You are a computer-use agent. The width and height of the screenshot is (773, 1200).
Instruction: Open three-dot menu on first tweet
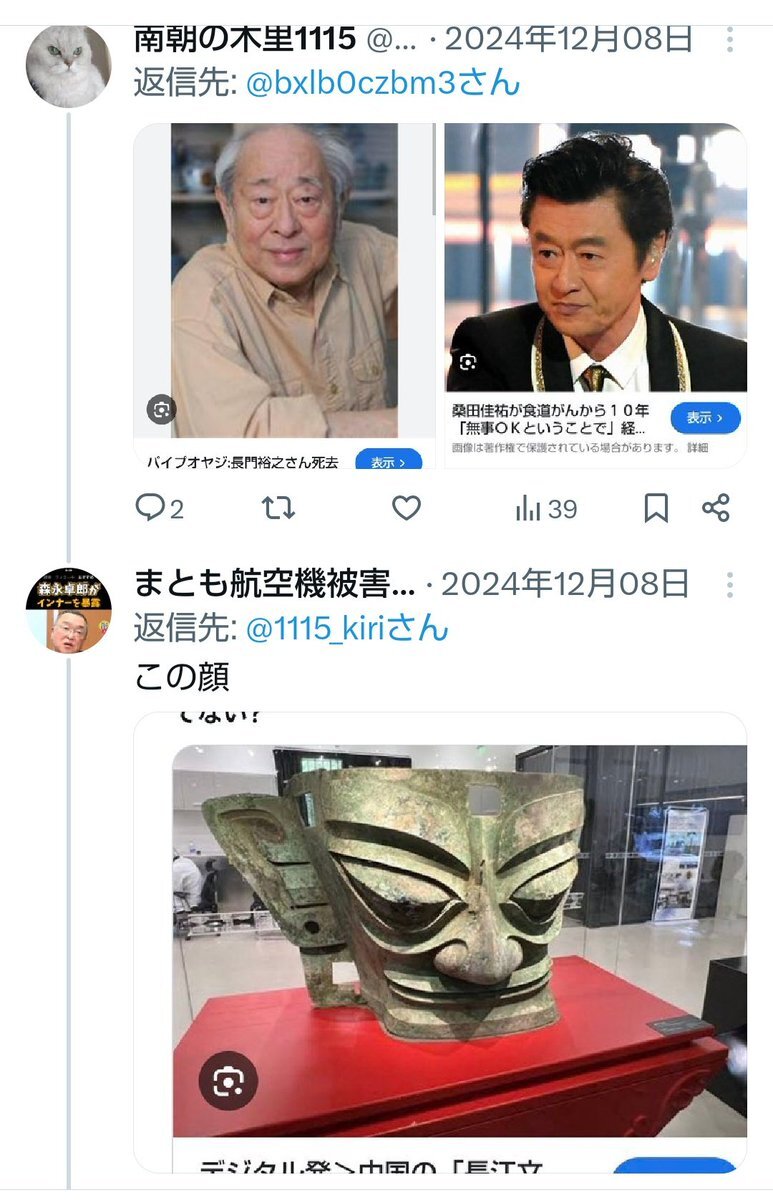pos(731,40)
